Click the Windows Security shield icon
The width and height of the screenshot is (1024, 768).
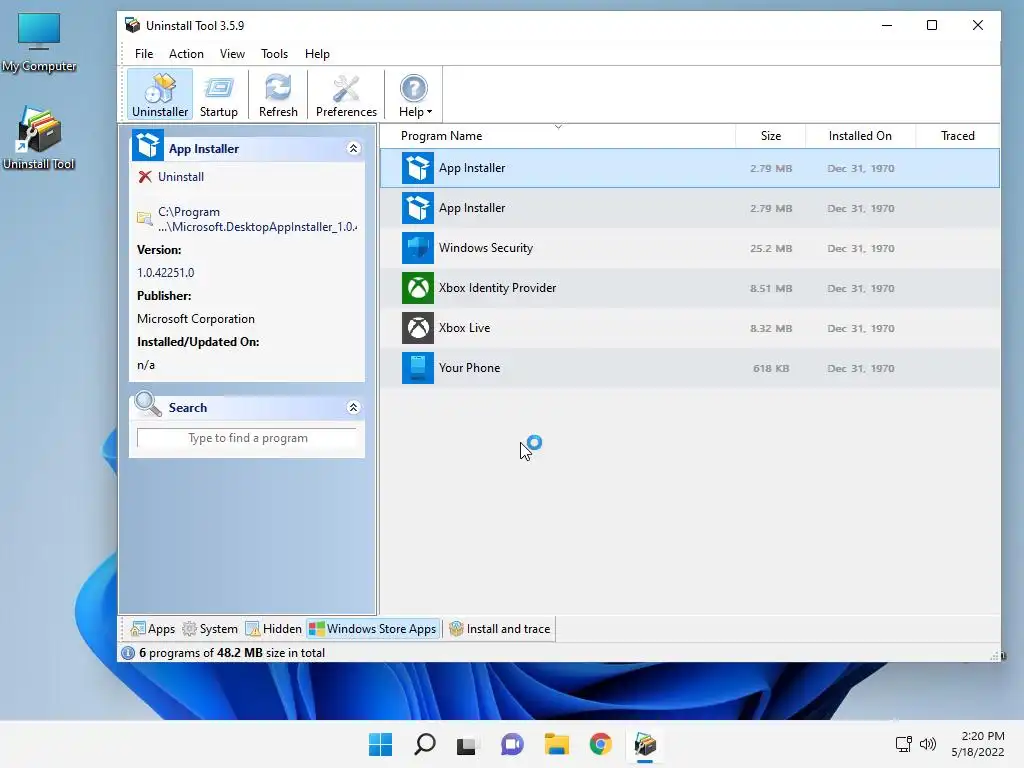coord(417,248)
